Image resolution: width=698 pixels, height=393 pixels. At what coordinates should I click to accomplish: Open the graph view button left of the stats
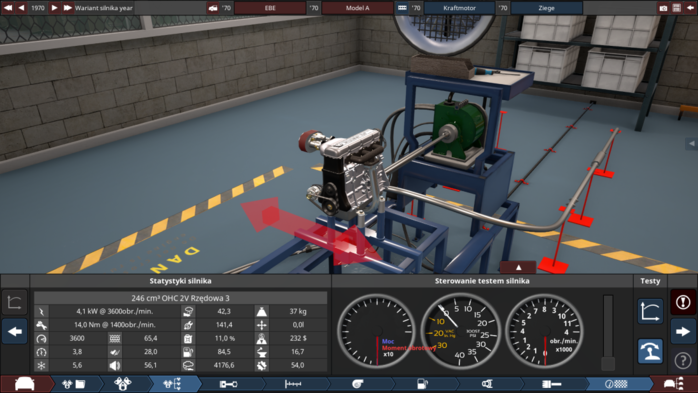tap(15, 302)
